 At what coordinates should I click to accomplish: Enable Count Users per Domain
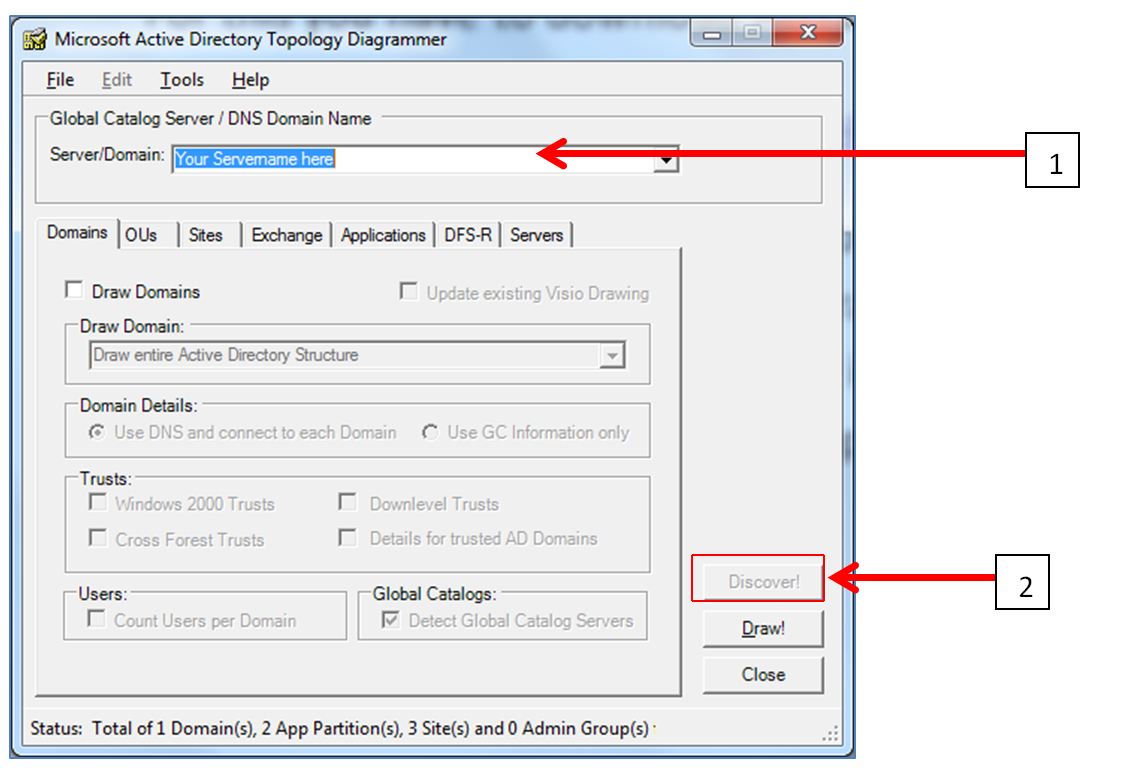95,619
